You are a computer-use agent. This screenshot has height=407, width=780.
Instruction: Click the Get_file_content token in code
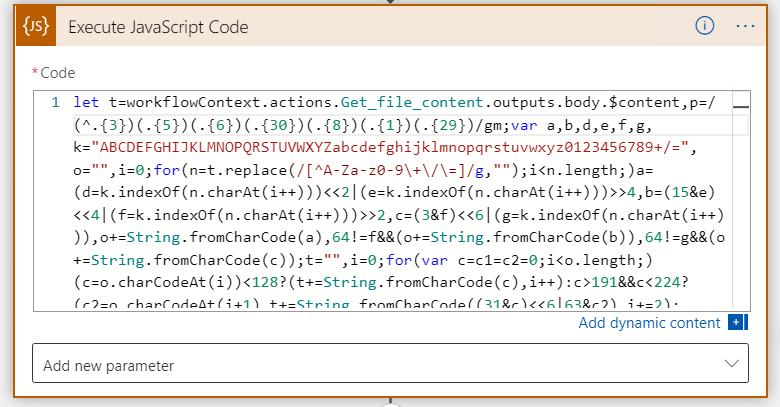point(412,102)
